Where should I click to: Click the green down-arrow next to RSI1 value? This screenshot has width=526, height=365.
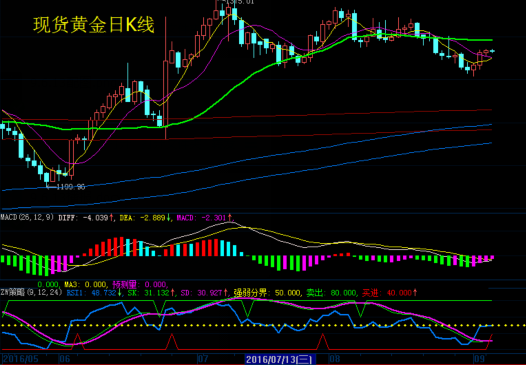tap(120, 293)
